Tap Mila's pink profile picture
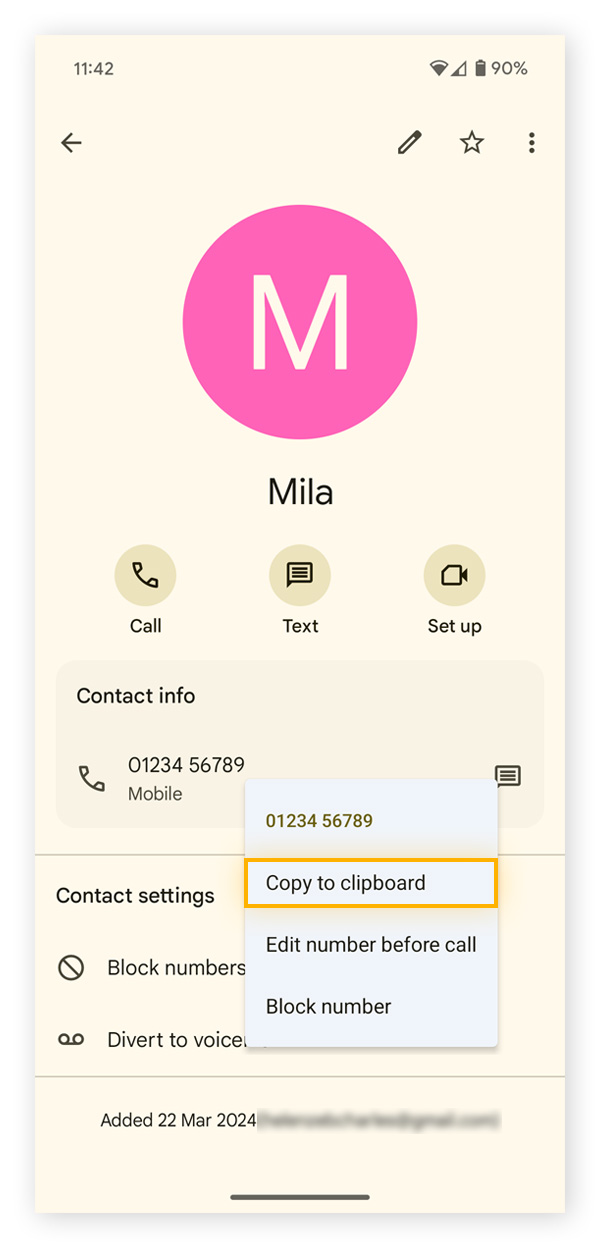600x1248 pixels. point(300,321)
